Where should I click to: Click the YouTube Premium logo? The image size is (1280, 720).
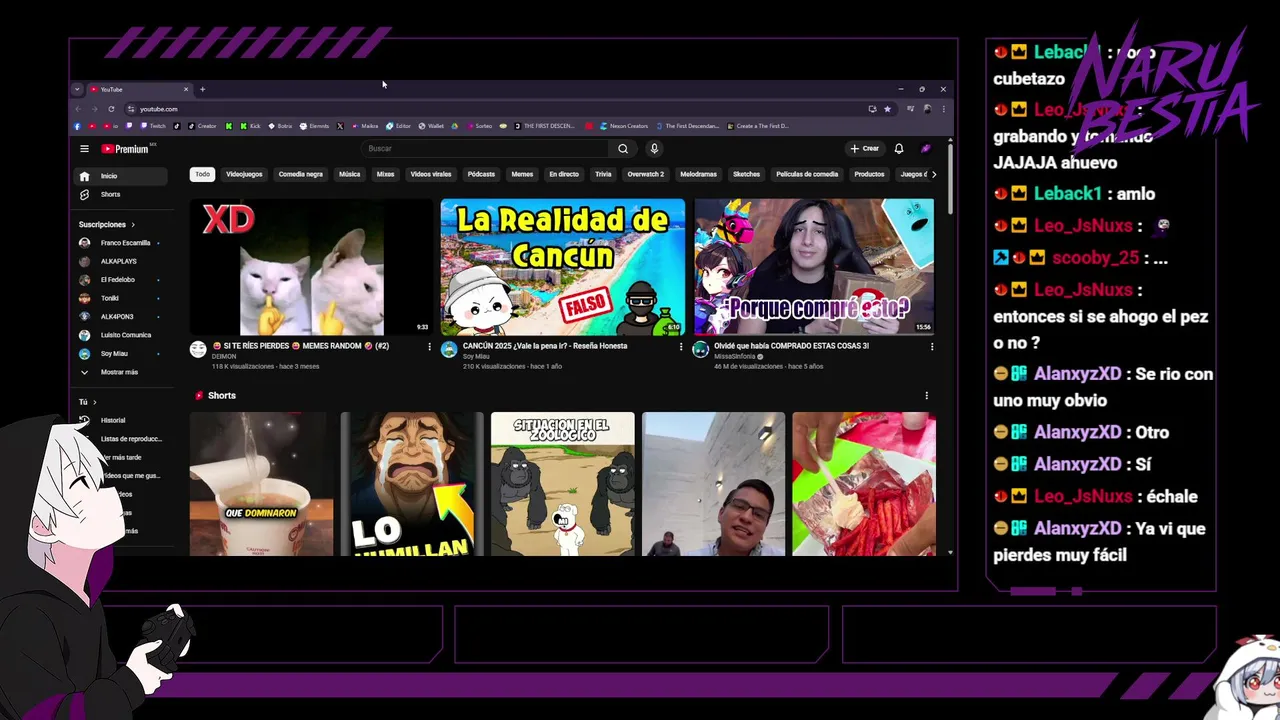click(x=125, y=149)
